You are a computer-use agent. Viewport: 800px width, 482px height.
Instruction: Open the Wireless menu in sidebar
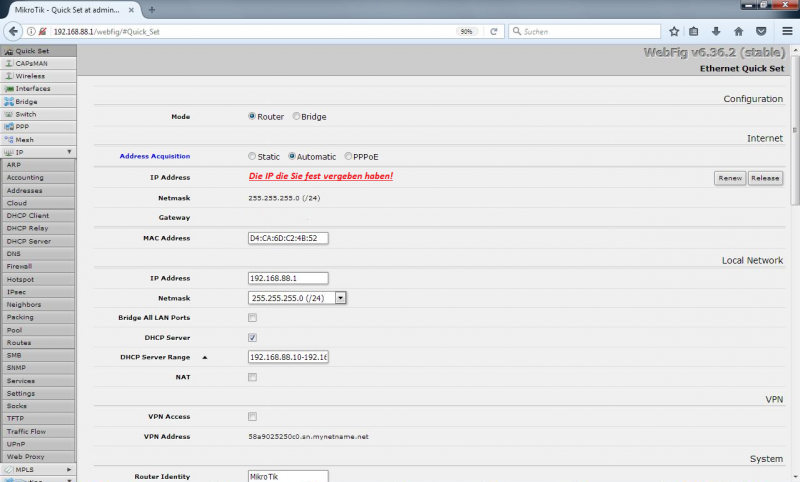coord(30,75)
